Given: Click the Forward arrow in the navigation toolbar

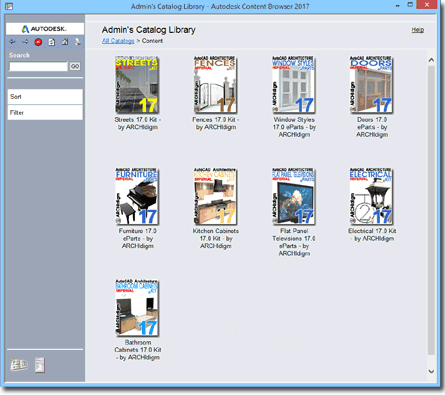Looking at the screenshot, I should [25, 42].
